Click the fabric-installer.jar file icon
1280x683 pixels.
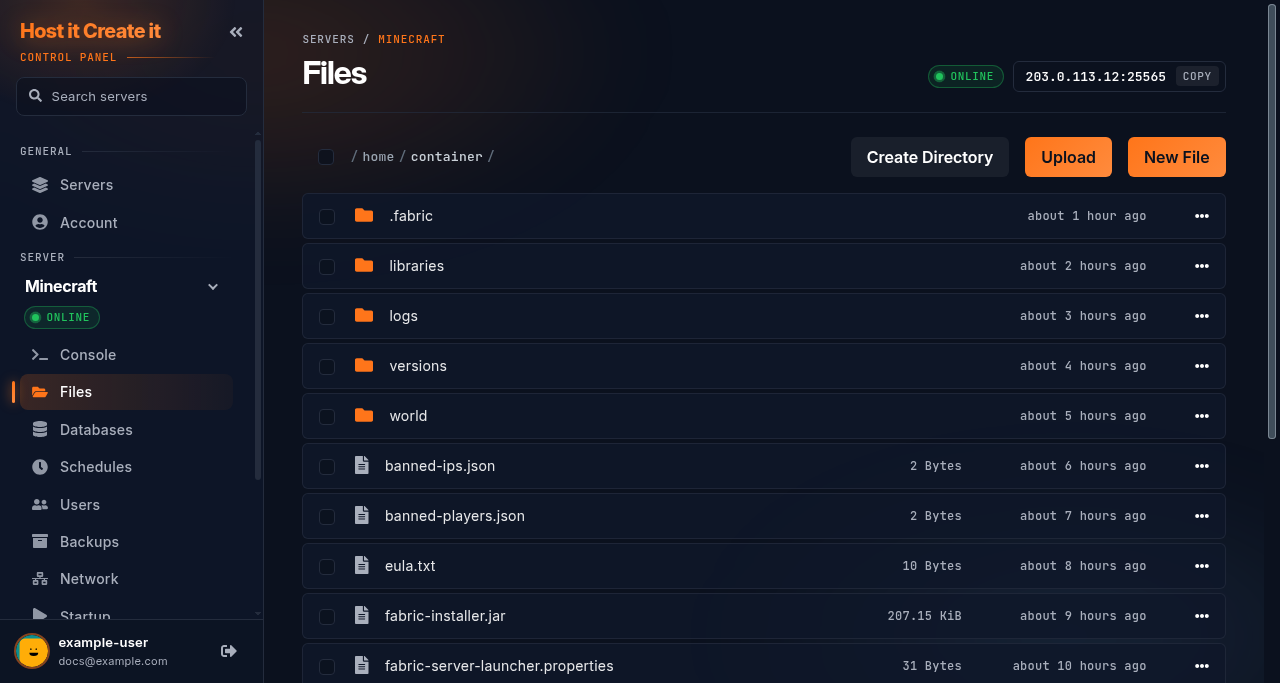(362, 615)
